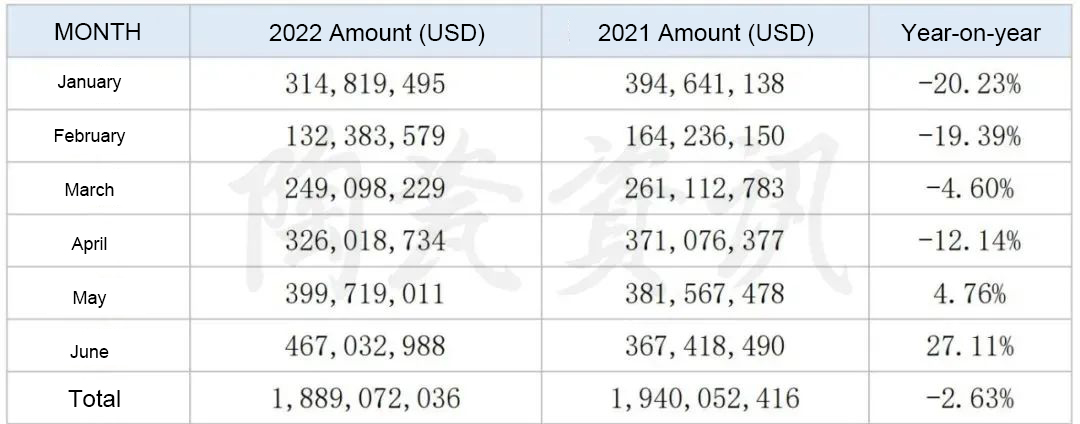Select the January row label
Viewport: 1080px width, 424px height.
tap(89, 82)
